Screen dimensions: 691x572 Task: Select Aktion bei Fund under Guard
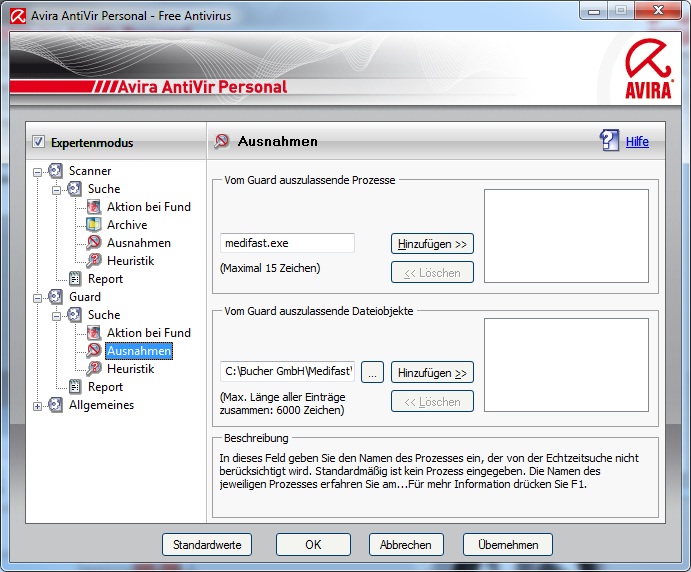(149, 333)
